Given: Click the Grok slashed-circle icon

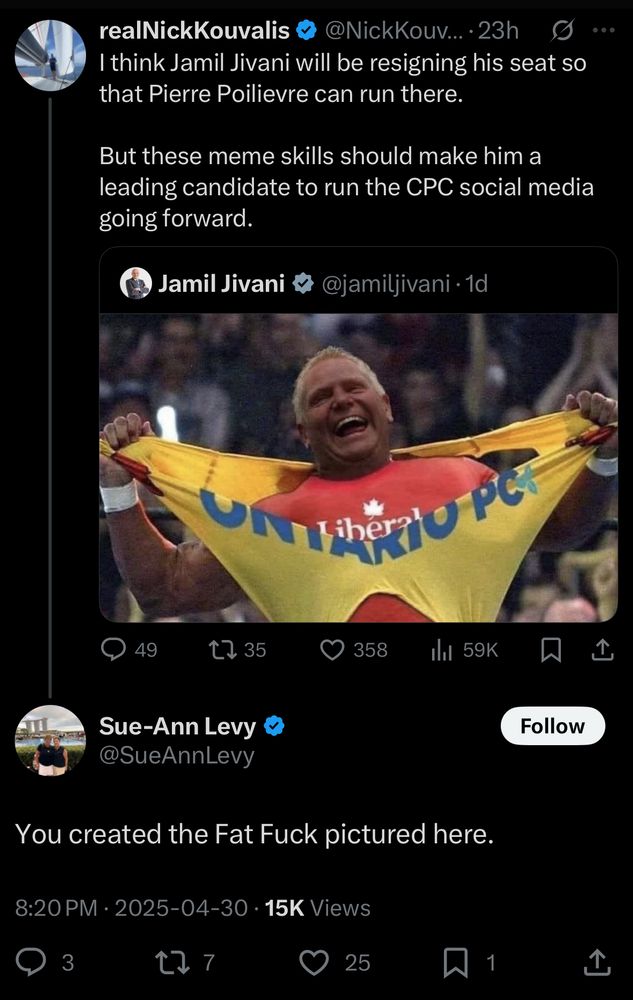Looking at the screenshot, I should [562, 30].
